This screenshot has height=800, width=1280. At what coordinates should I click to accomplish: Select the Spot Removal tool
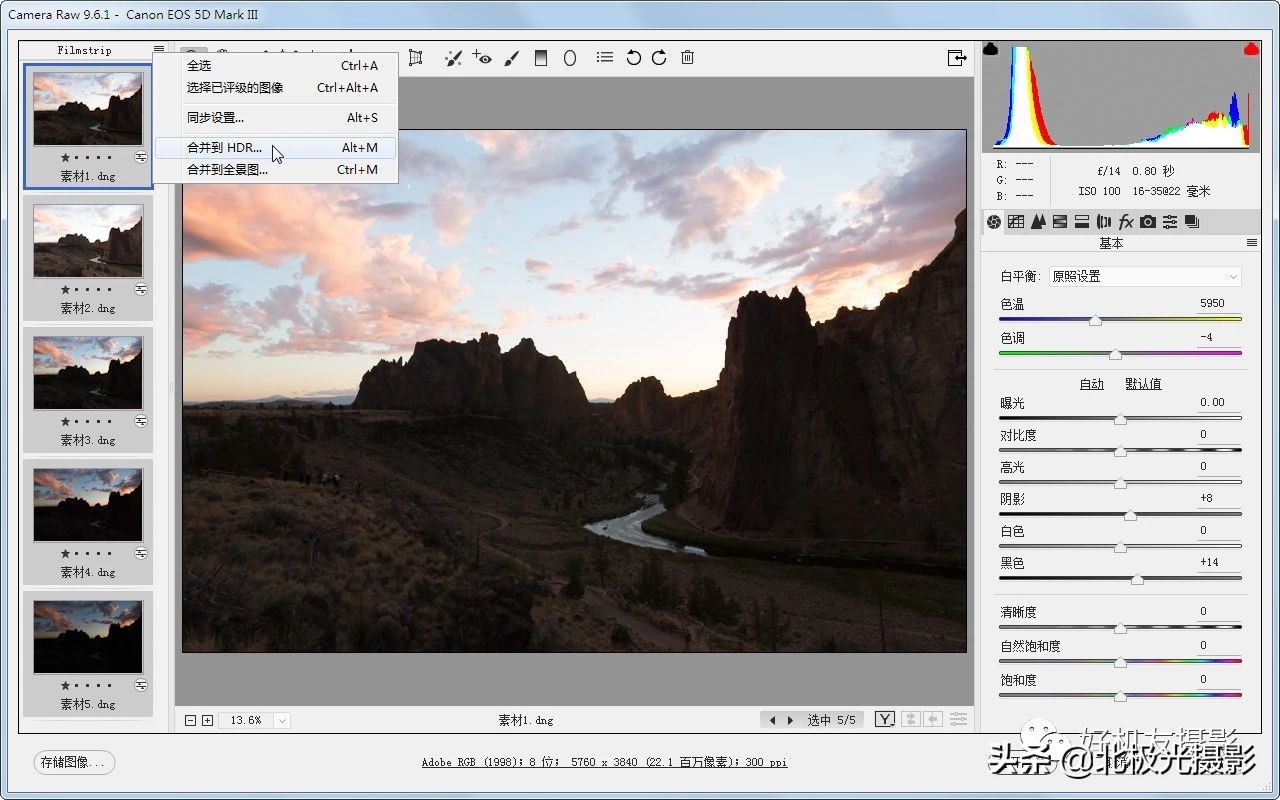click(x=453, y=58)
